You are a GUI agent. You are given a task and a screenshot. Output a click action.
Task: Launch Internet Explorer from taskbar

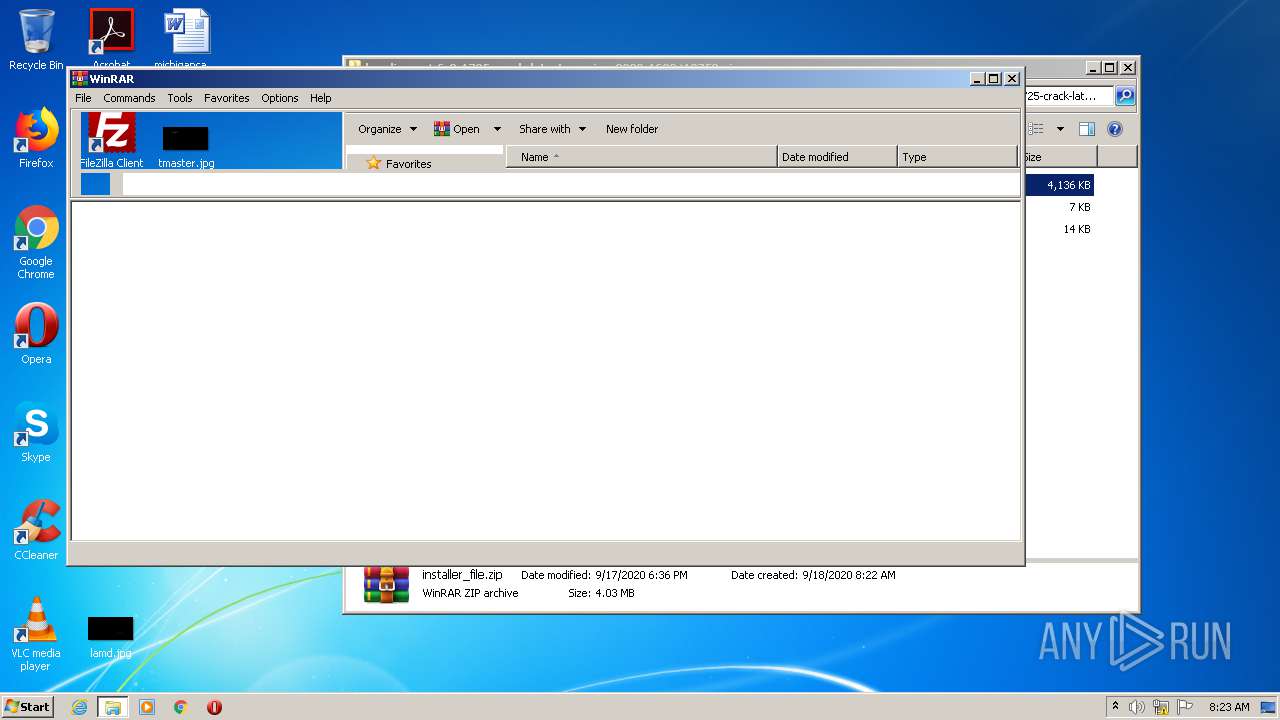click(80, 707)
